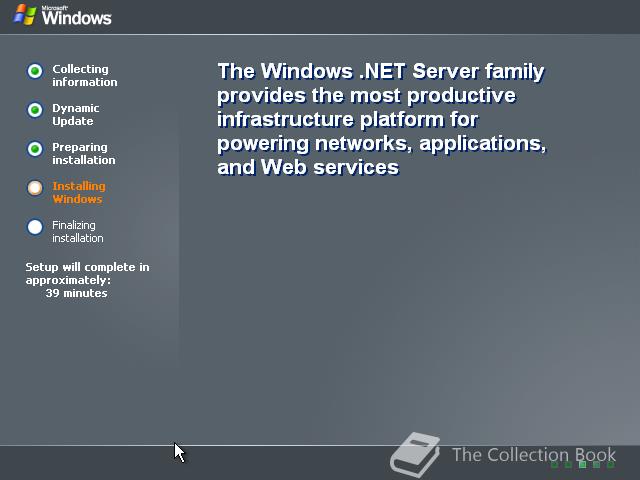Click the 'Preparing installation' step label
640x480 pixels.
(x=84, y=153)
